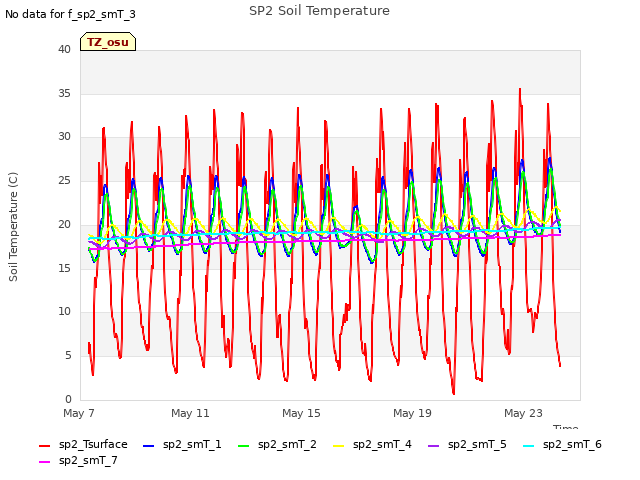Screen dimensions: 640x480
Task: Click the 15 y-axis tick label
Action: [64, 268]
